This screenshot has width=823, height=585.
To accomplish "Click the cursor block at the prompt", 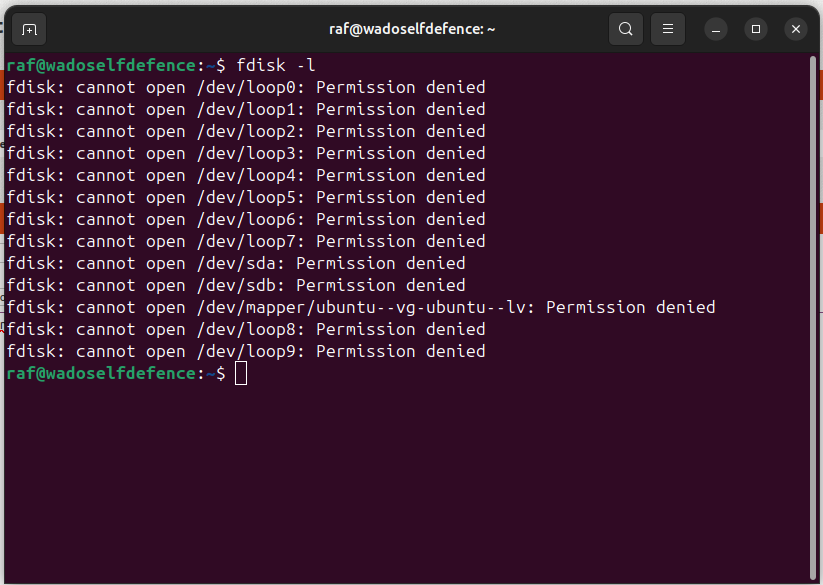I will click(241, 374).
